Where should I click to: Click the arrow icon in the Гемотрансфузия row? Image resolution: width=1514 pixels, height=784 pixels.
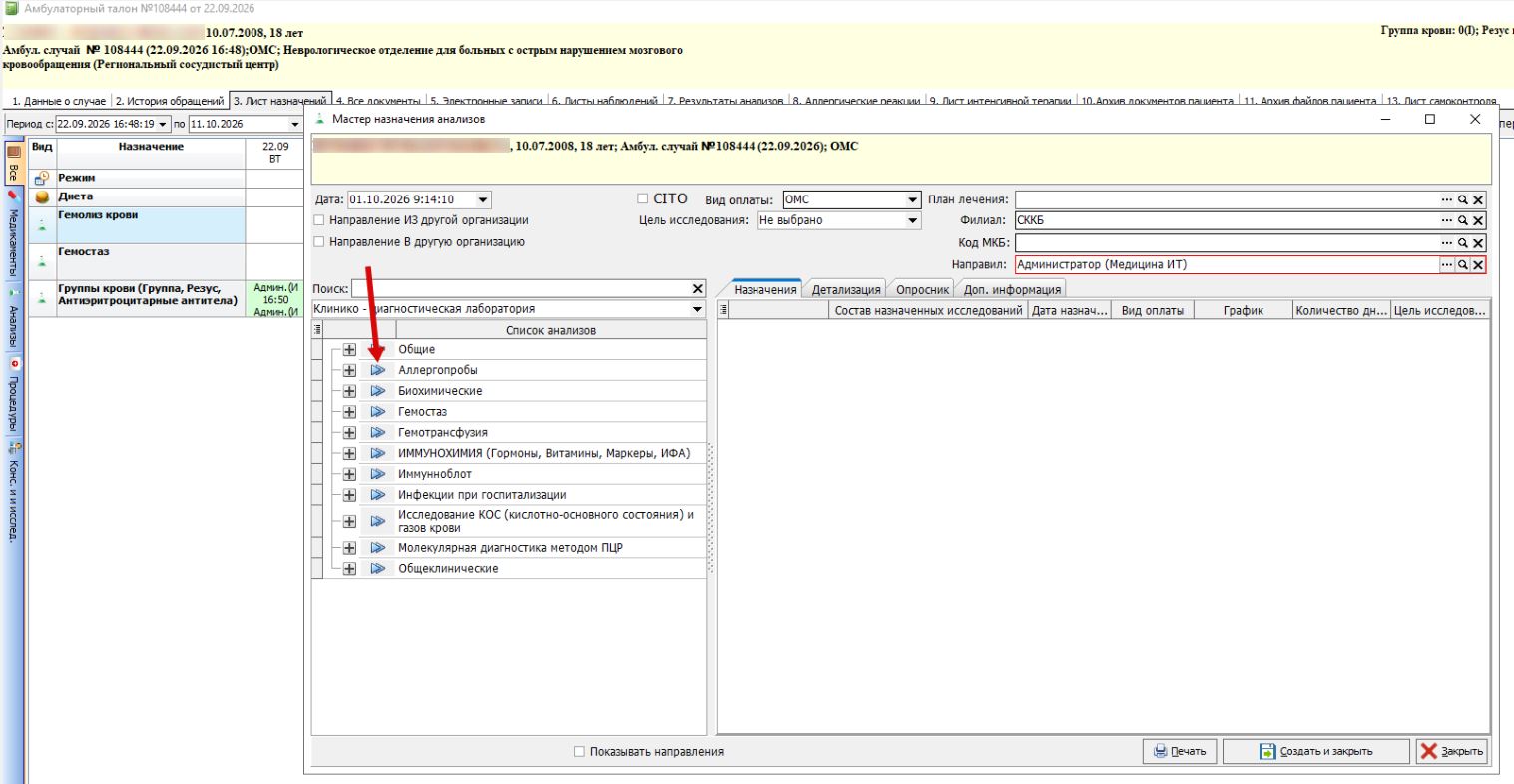pyautogui.click(x=377, y=433)
